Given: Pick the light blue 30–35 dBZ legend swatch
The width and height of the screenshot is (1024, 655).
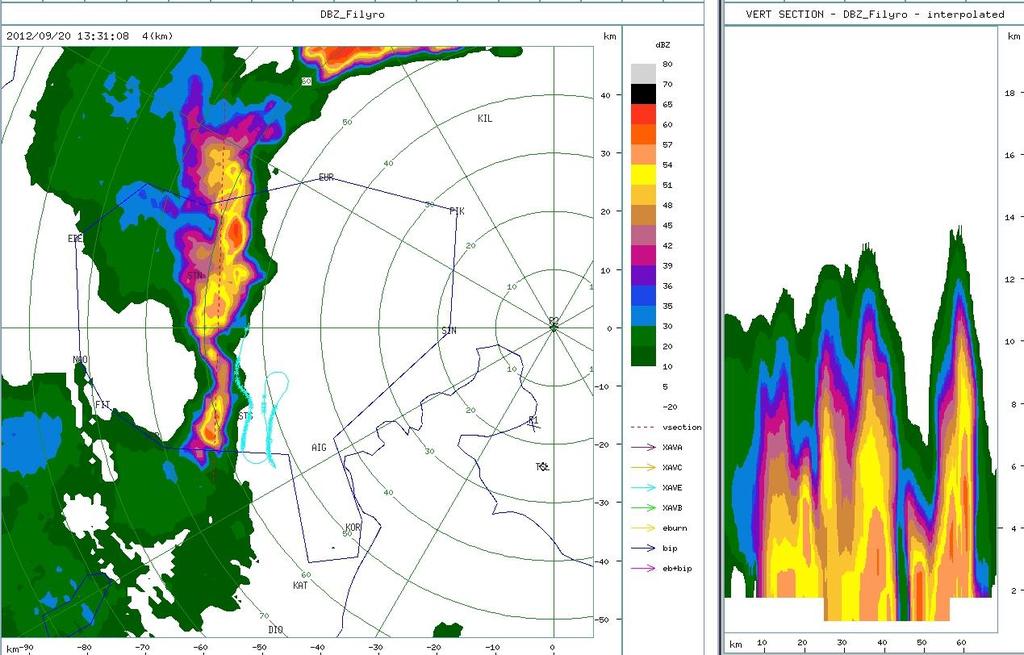Looking at the screenshot, I should tap(643, 316).
